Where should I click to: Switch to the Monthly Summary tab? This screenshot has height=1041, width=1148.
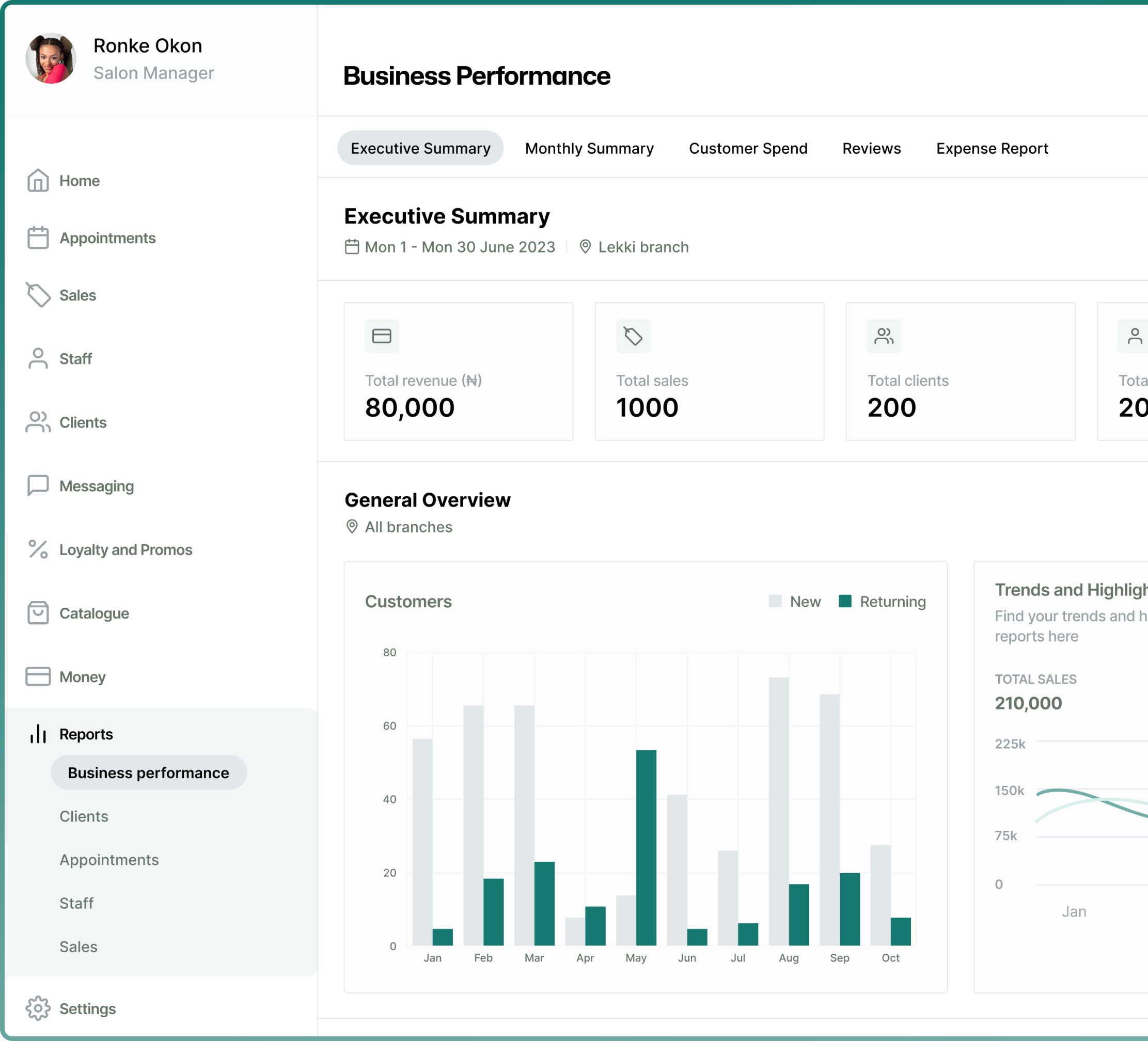589,149
